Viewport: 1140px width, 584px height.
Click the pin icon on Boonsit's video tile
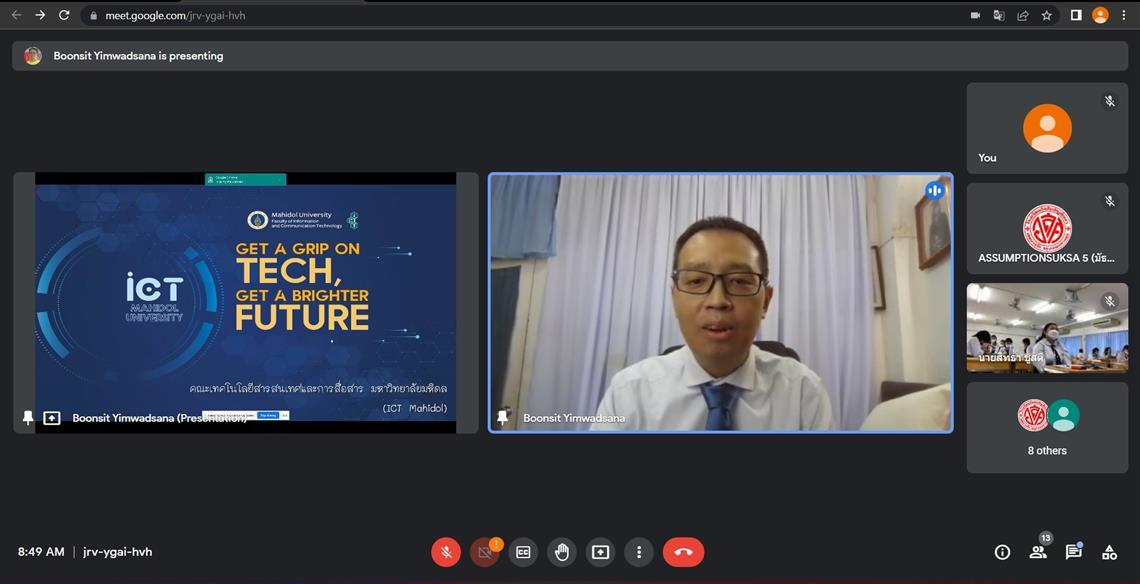(x=503, y=418)
